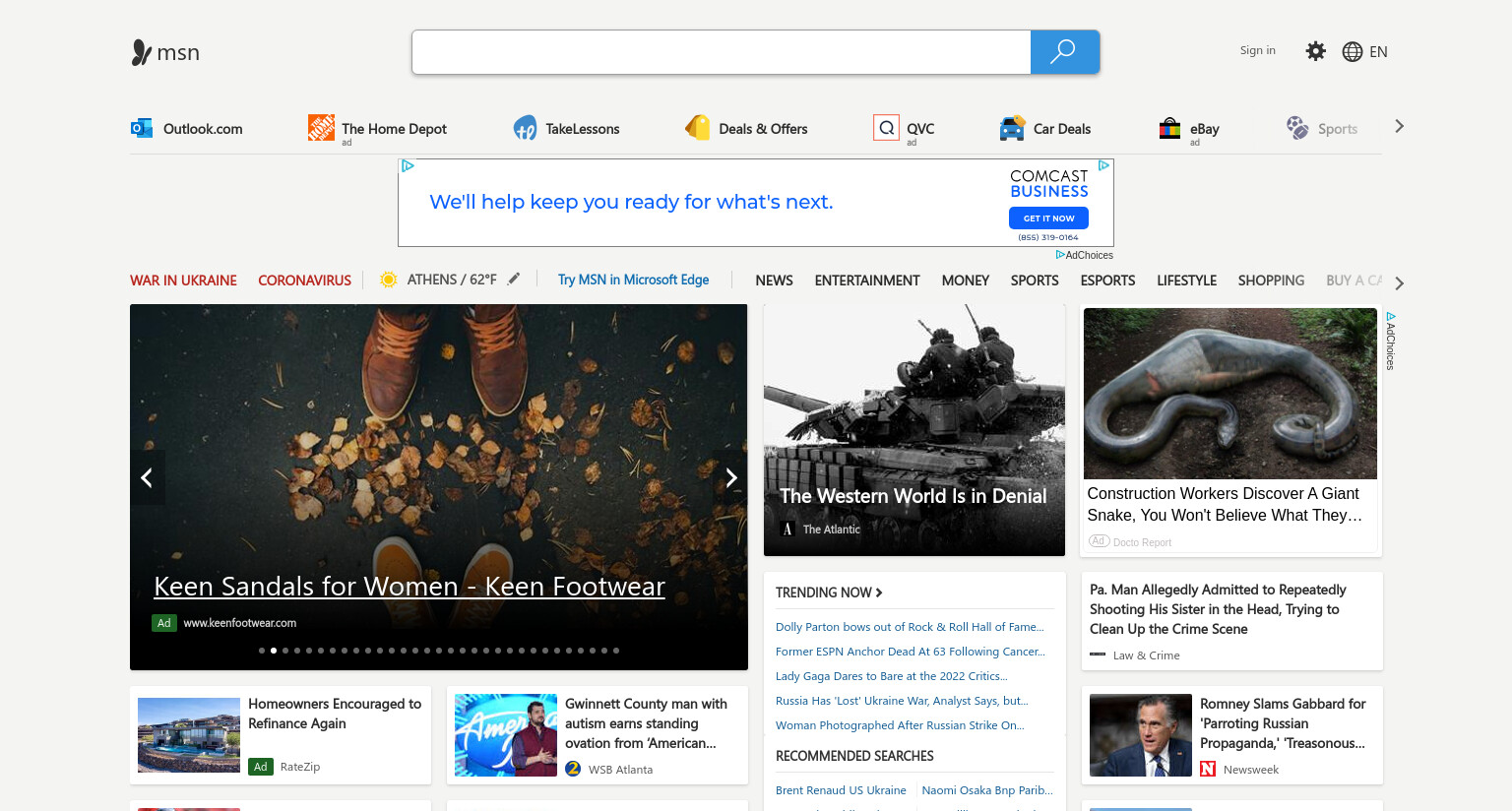Open language selector globe icon
This screenshot has height=811, width=1512.
[1353, 52]
